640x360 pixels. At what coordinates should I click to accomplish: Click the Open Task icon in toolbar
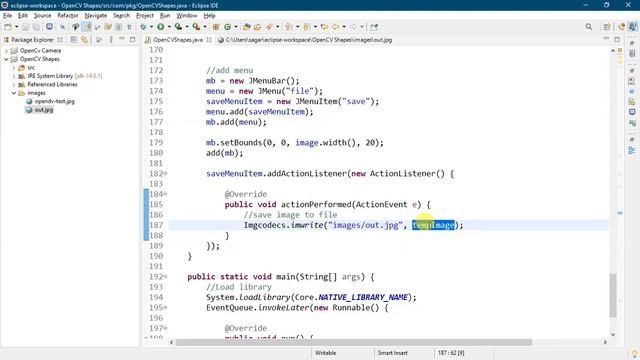tap(257, 27)
